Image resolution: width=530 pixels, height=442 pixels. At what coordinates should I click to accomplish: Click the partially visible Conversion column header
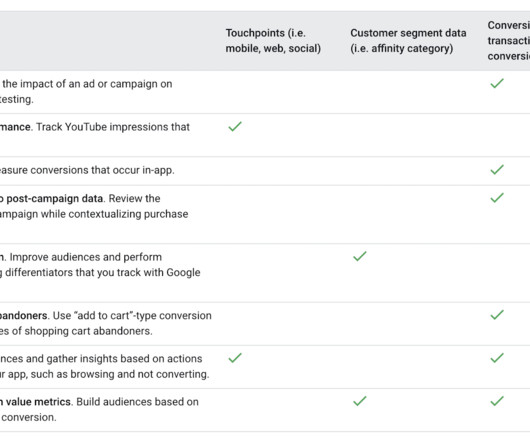click(509, 41)
